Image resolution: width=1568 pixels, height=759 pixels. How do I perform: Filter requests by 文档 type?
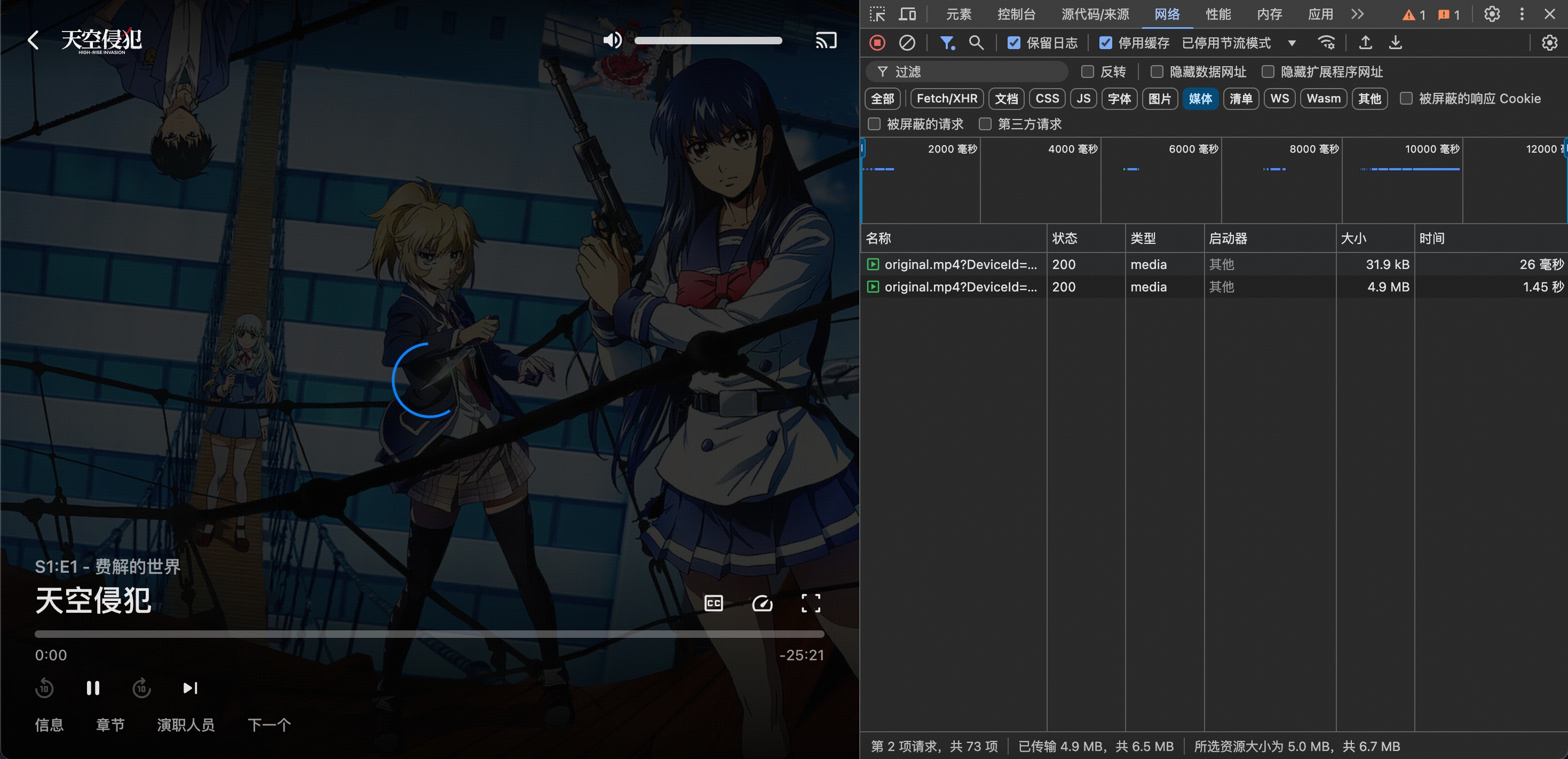pyautogui.click(x=1006, y=99)
